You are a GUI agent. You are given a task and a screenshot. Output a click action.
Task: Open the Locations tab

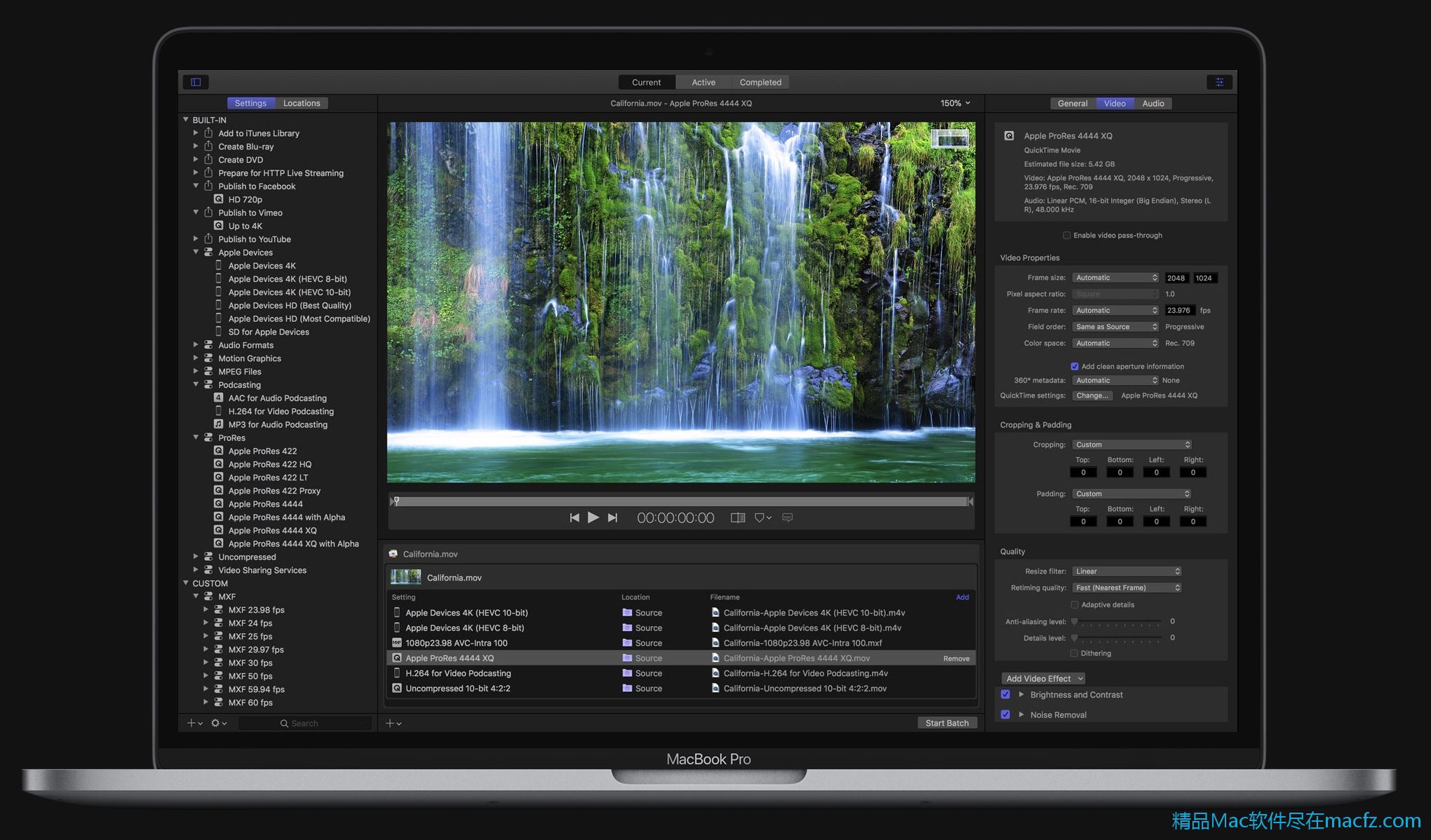pos(302,103)
